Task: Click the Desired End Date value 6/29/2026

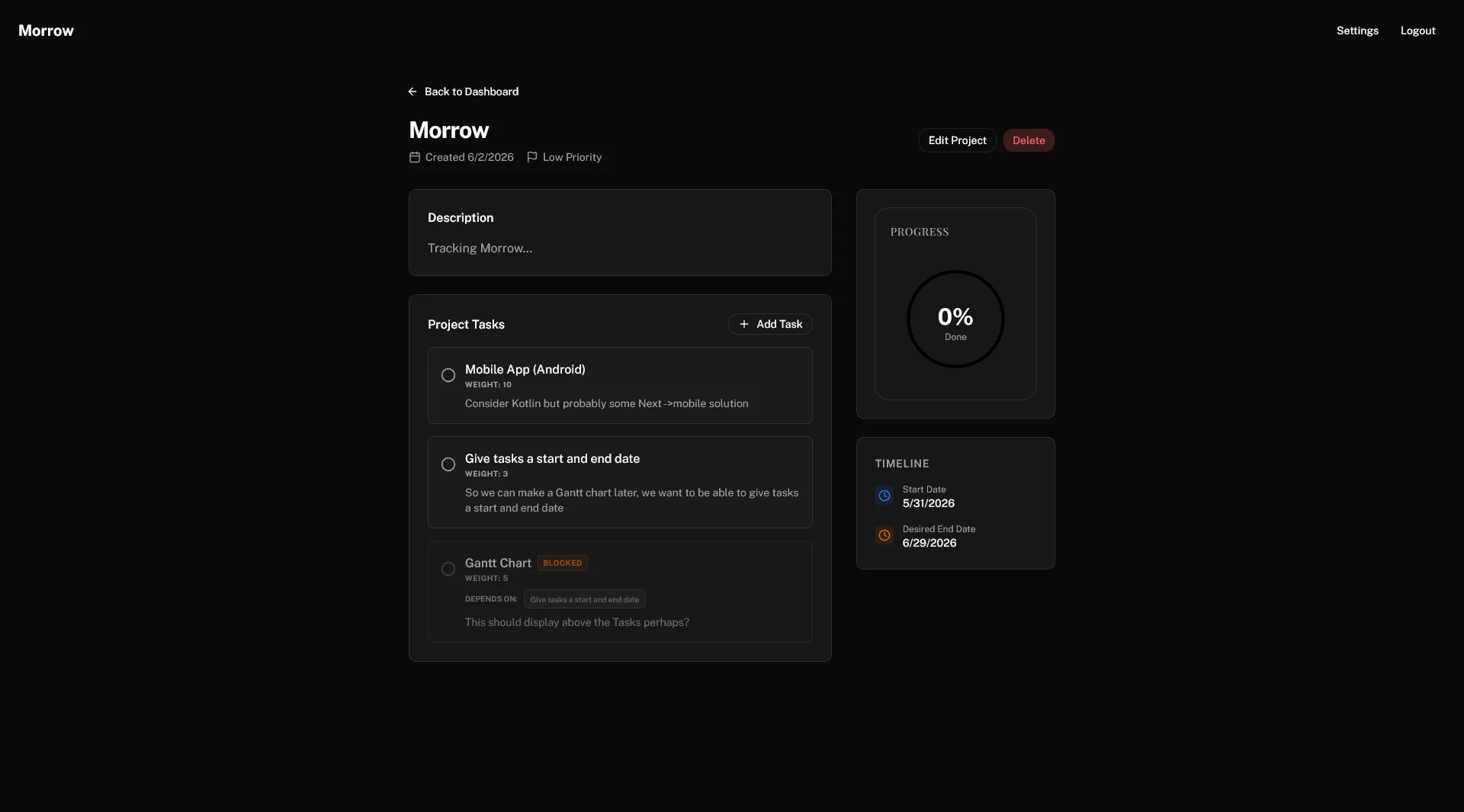Action: click(x=929, y=544)
